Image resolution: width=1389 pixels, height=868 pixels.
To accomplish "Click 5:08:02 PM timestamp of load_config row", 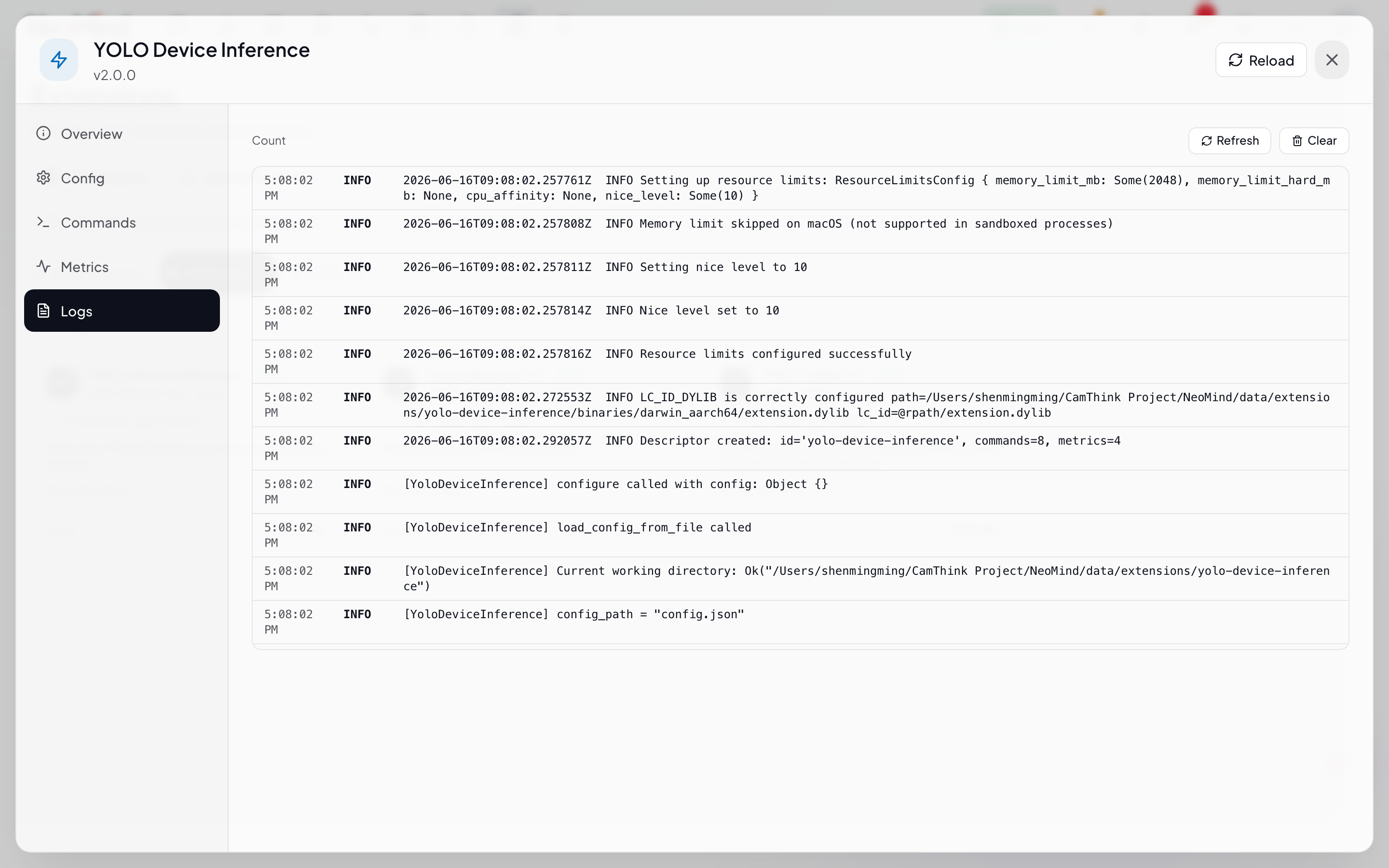I will click(288, 535).
